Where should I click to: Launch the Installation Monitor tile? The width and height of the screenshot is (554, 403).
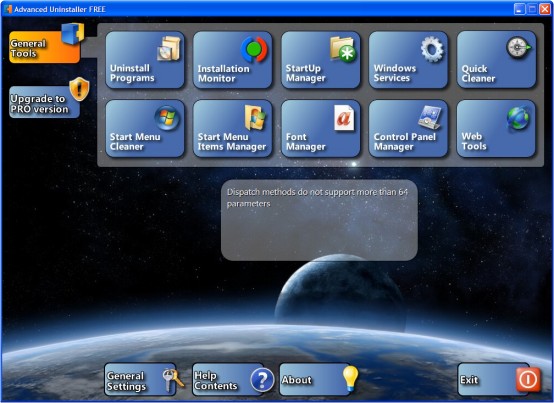[x=232, y=60]
